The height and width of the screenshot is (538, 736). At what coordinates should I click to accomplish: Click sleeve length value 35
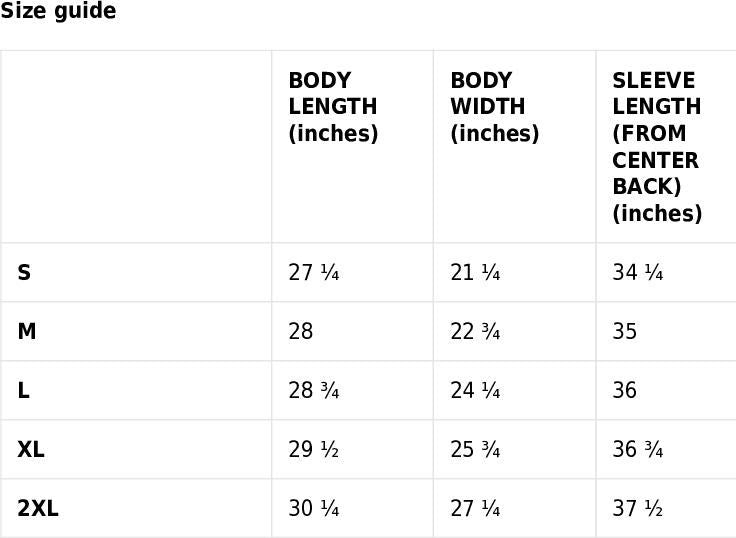point(625,331)
